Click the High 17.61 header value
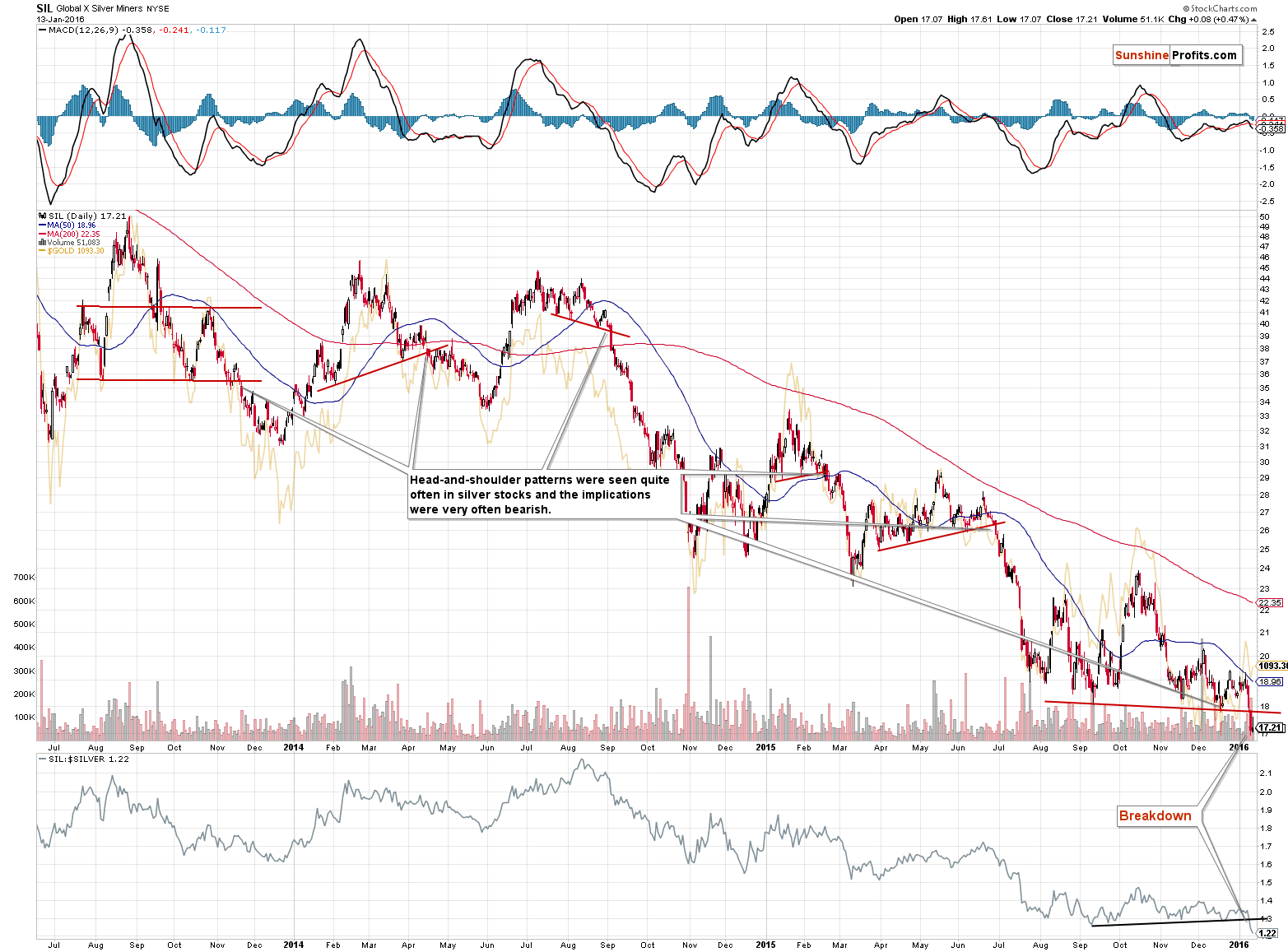 click(969, 19)
